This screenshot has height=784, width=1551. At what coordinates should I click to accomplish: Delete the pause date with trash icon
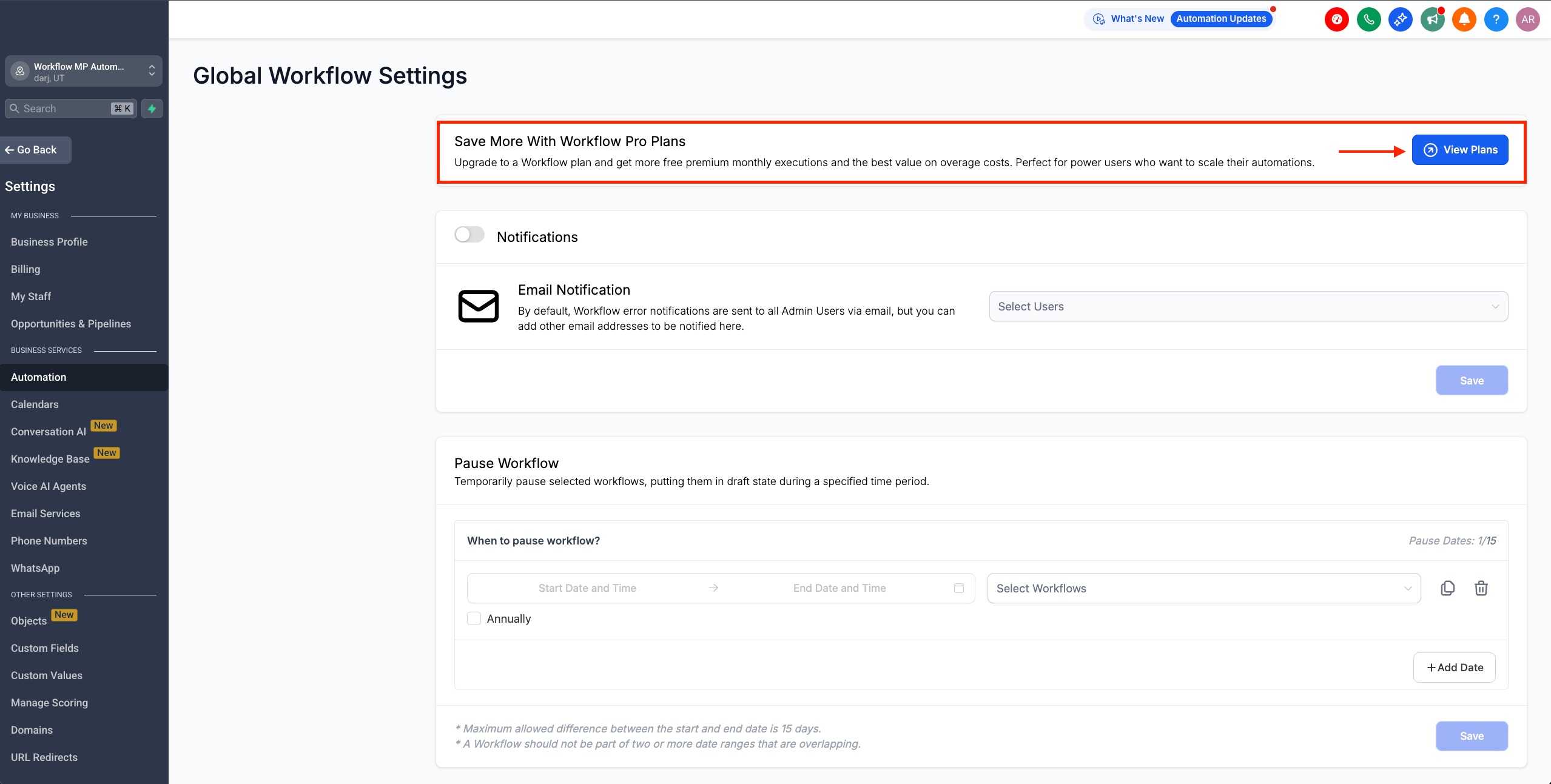[1481, 588]
